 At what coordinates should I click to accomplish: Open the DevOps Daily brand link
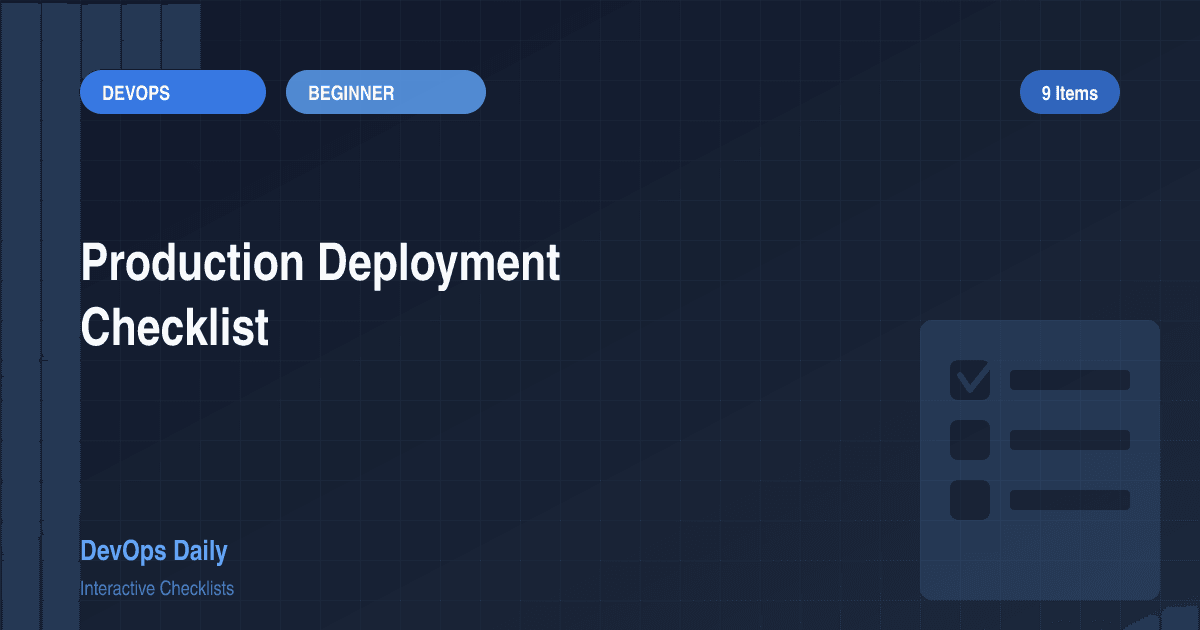[x=154, y=551]
